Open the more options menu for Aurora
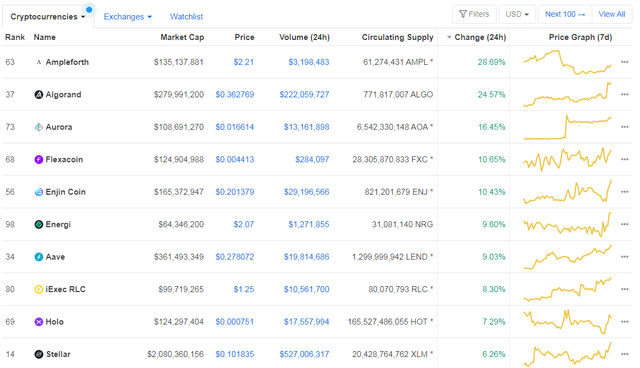 click(624, 127)
